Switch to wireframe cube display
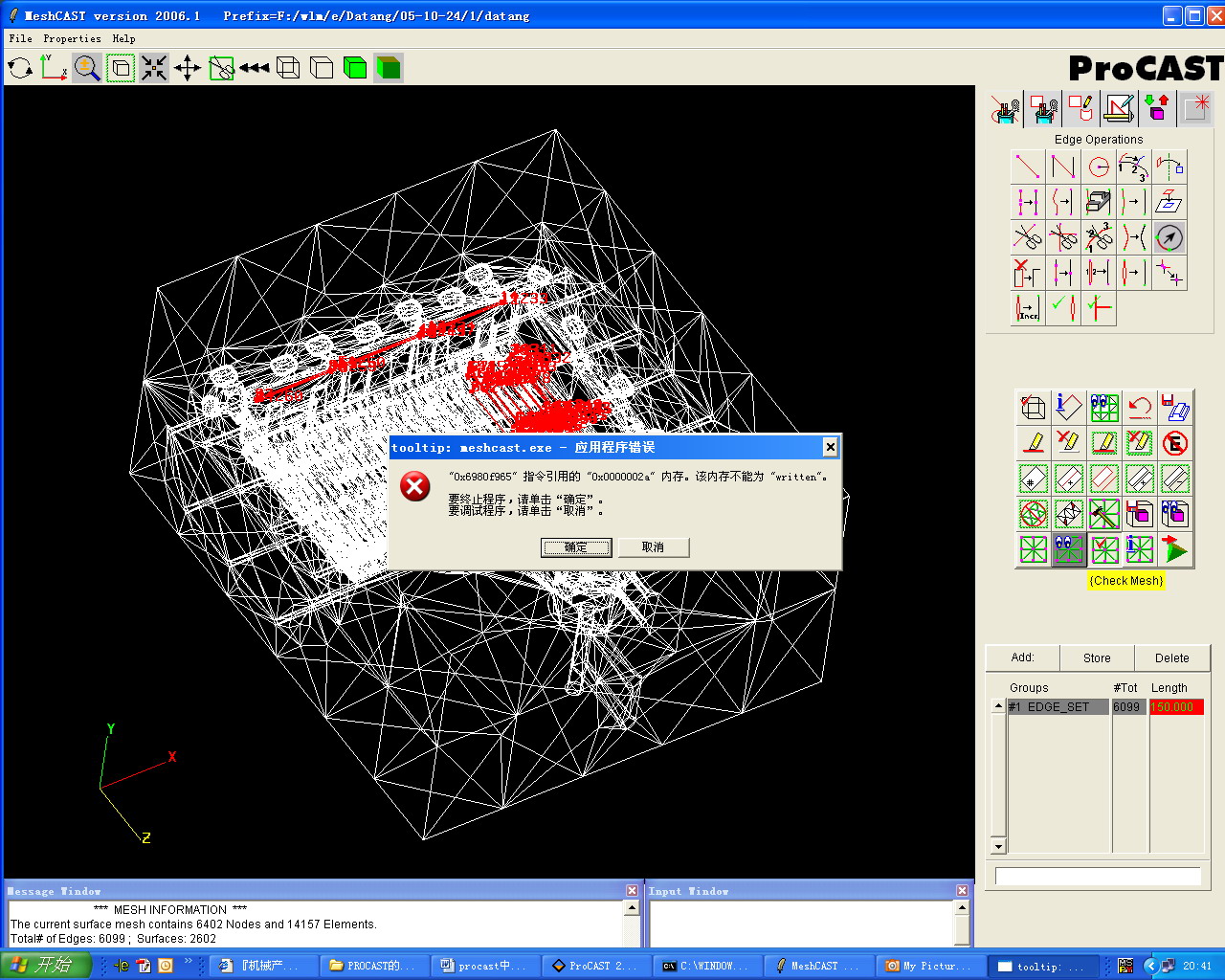This screenshot has height=980, width=1225. click(x=288, y=68)
